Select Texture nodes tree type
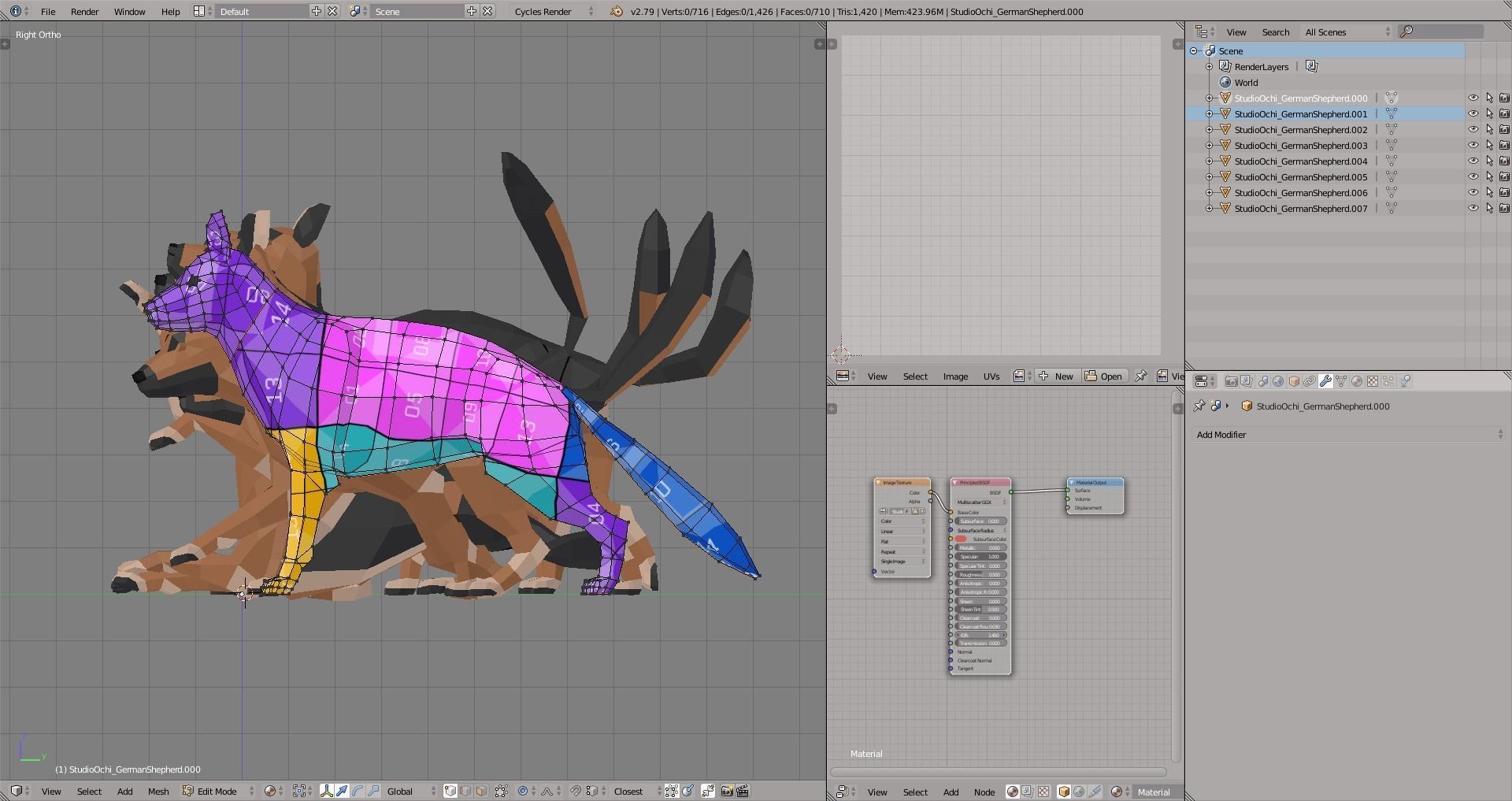 [1043, 792]
